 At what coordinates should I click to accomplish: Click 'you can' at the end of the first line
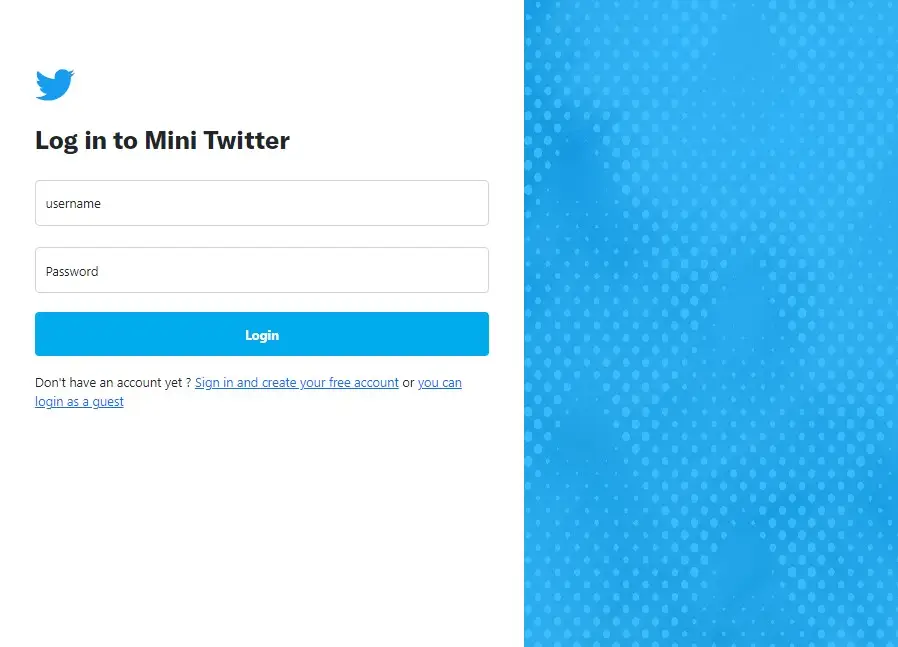point(440,382)
